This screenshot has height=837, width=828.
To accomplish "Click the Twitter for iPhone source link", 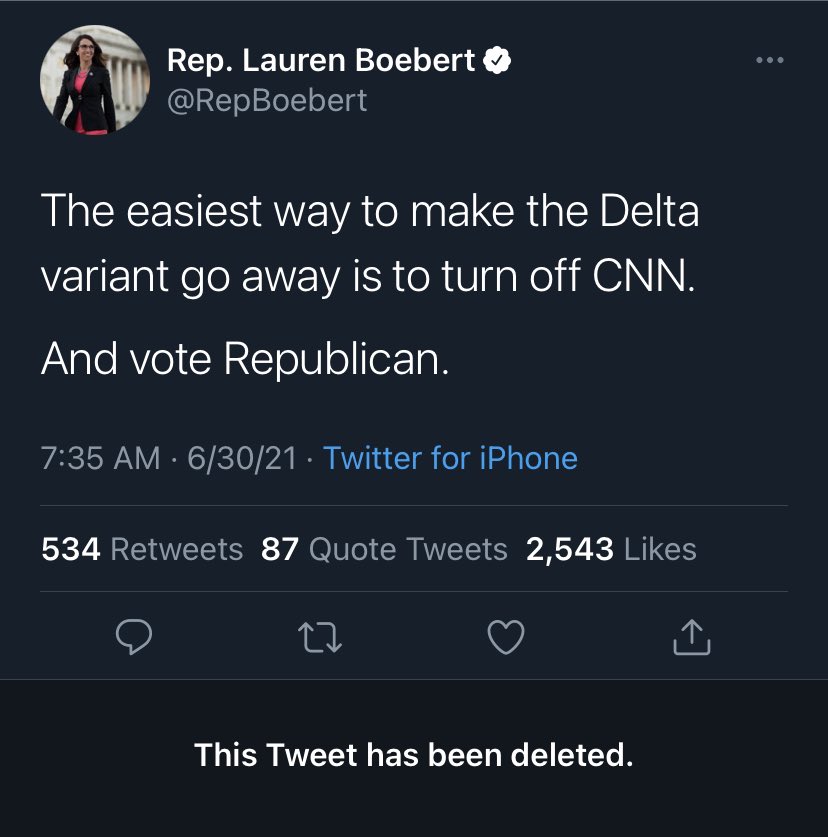I will coord(450,459).
